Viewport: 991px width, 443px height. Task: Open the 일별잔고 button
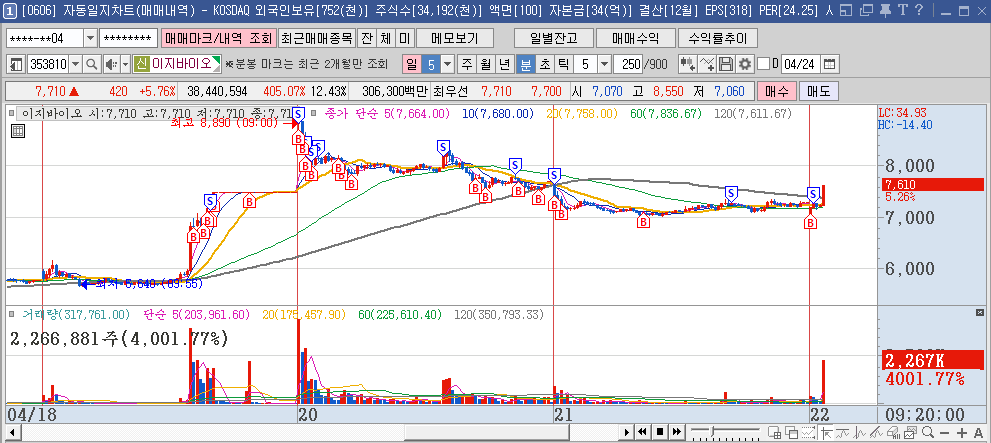pyautogui.click(x=554, y=38)
